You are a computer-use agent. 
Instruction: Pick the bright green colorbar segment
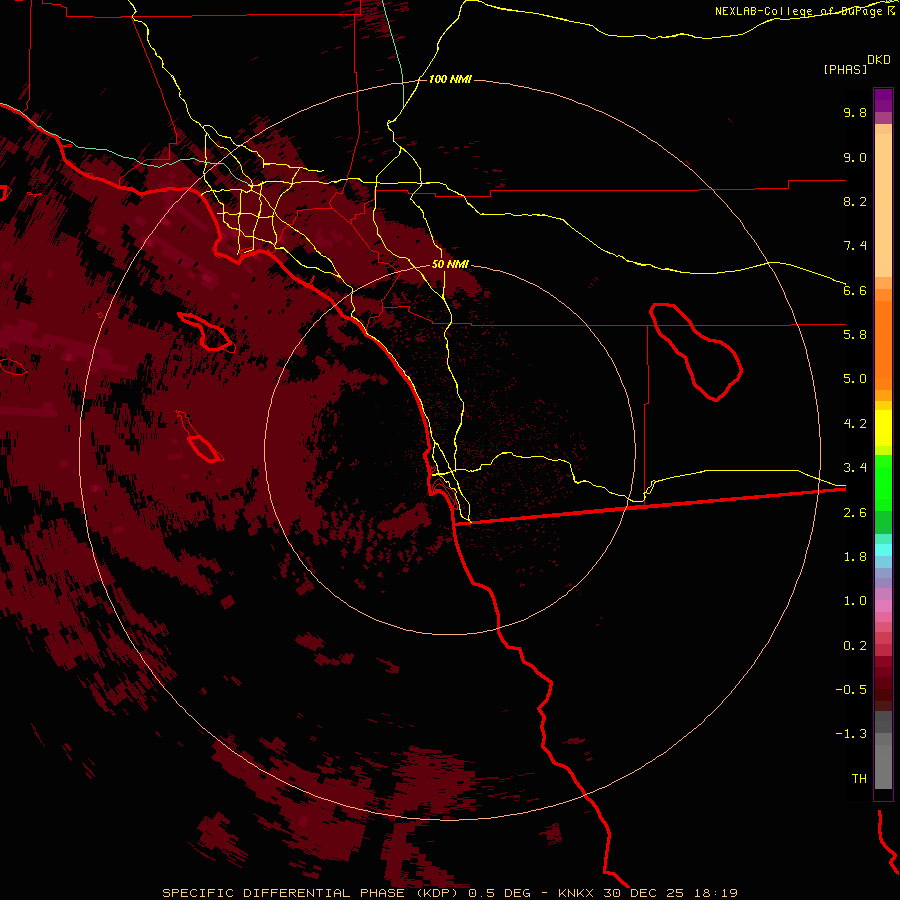pos(883,482)
